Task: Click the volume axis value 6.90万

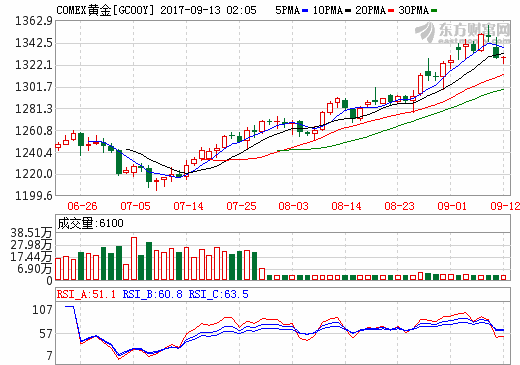Action: coord(35,269)
